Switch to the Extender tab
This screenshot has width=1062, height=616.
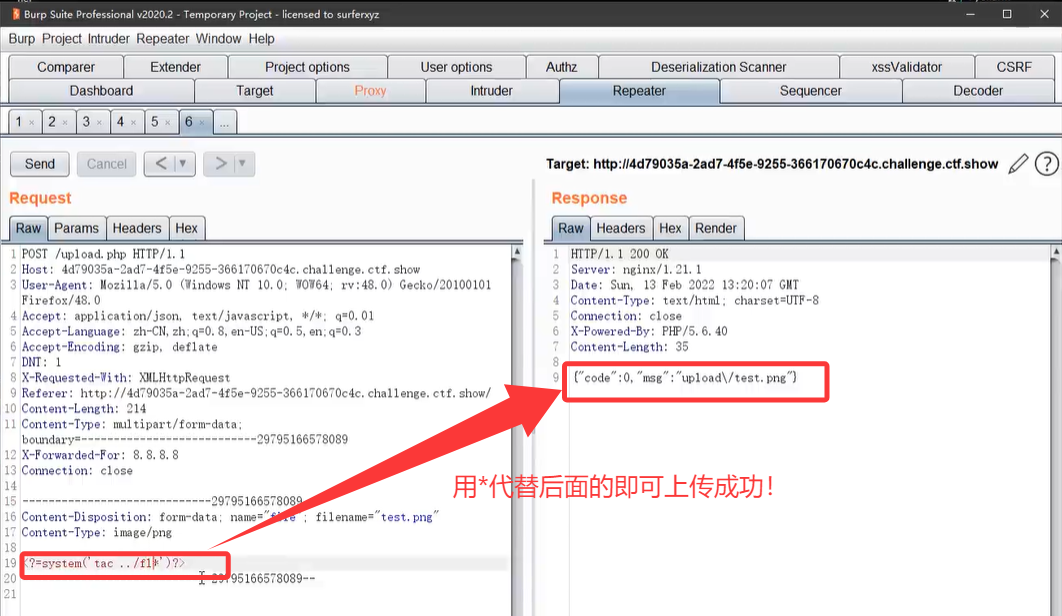pos(175,67)
